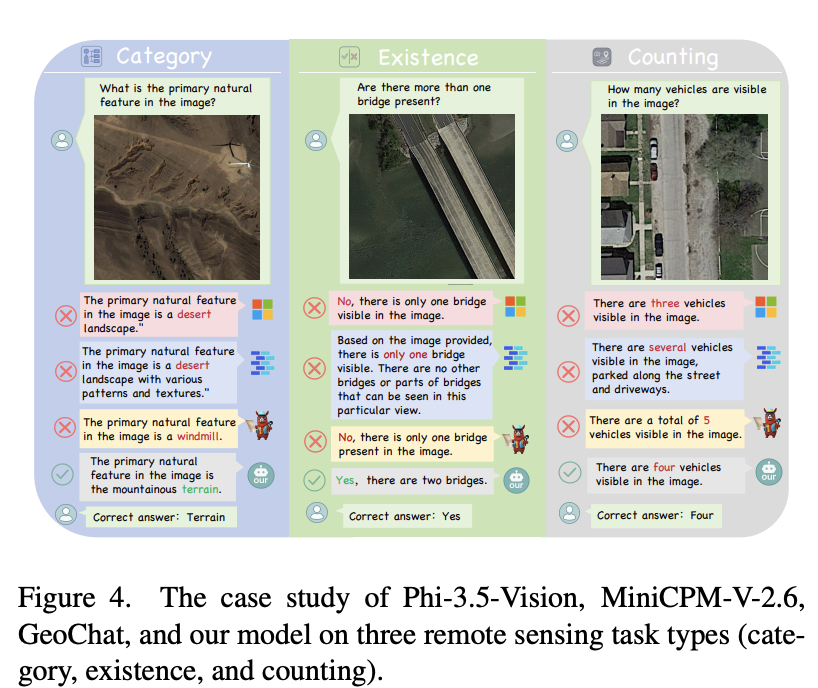The width and height of the screenshot is (818, 688).
Task: Click the green checkmark beside 'four vehicles' answer
Action: (x=570, y=473)
